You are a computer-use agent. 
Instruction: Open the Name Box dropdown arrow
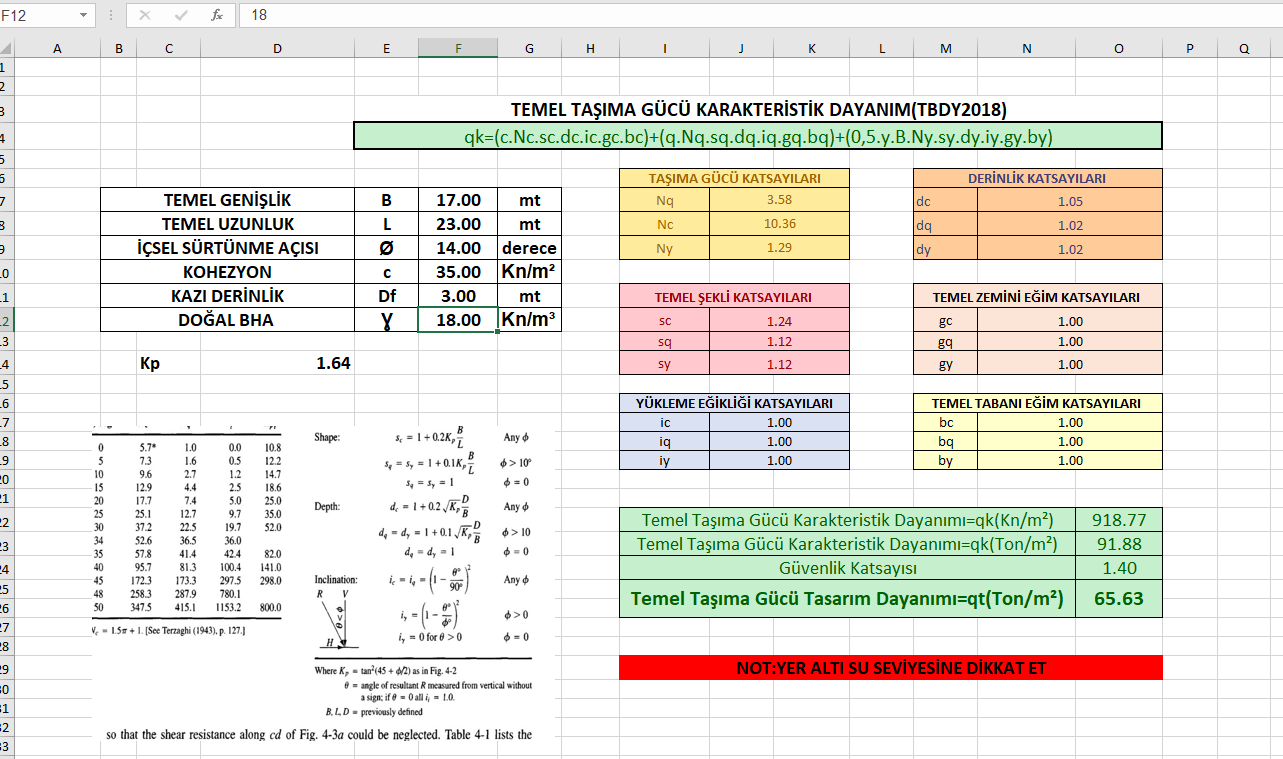tap(83, 15)
